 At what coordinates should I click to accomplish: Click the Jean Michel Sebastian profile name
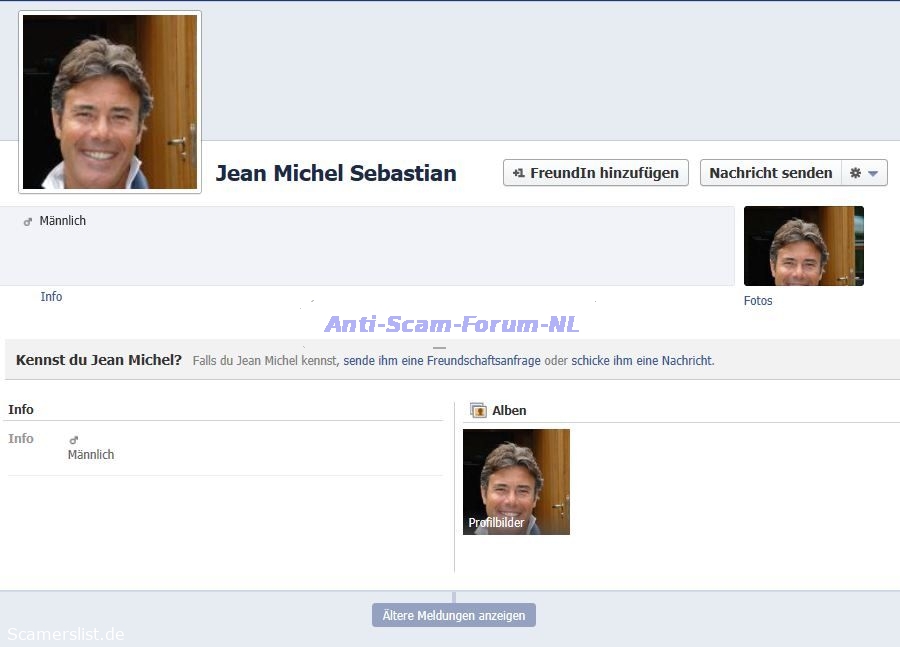point(336,173)
